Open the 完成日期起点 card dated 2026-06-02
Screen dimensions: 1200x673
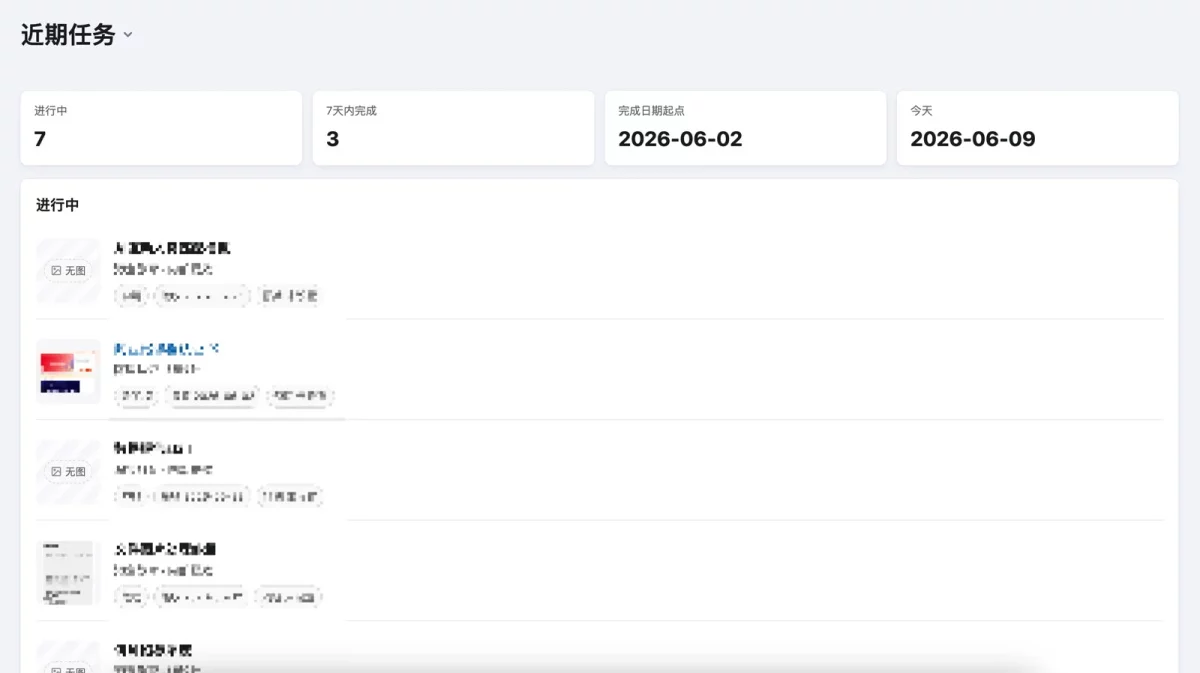click(745, 128)
